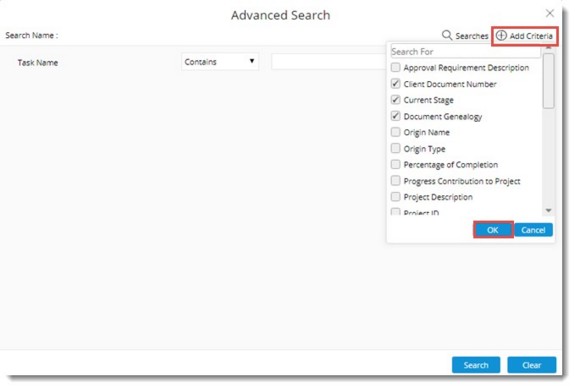Click the plus circle Add Criteria icon
The height and width of the screenshot is (388, 575).
[501, 36]
